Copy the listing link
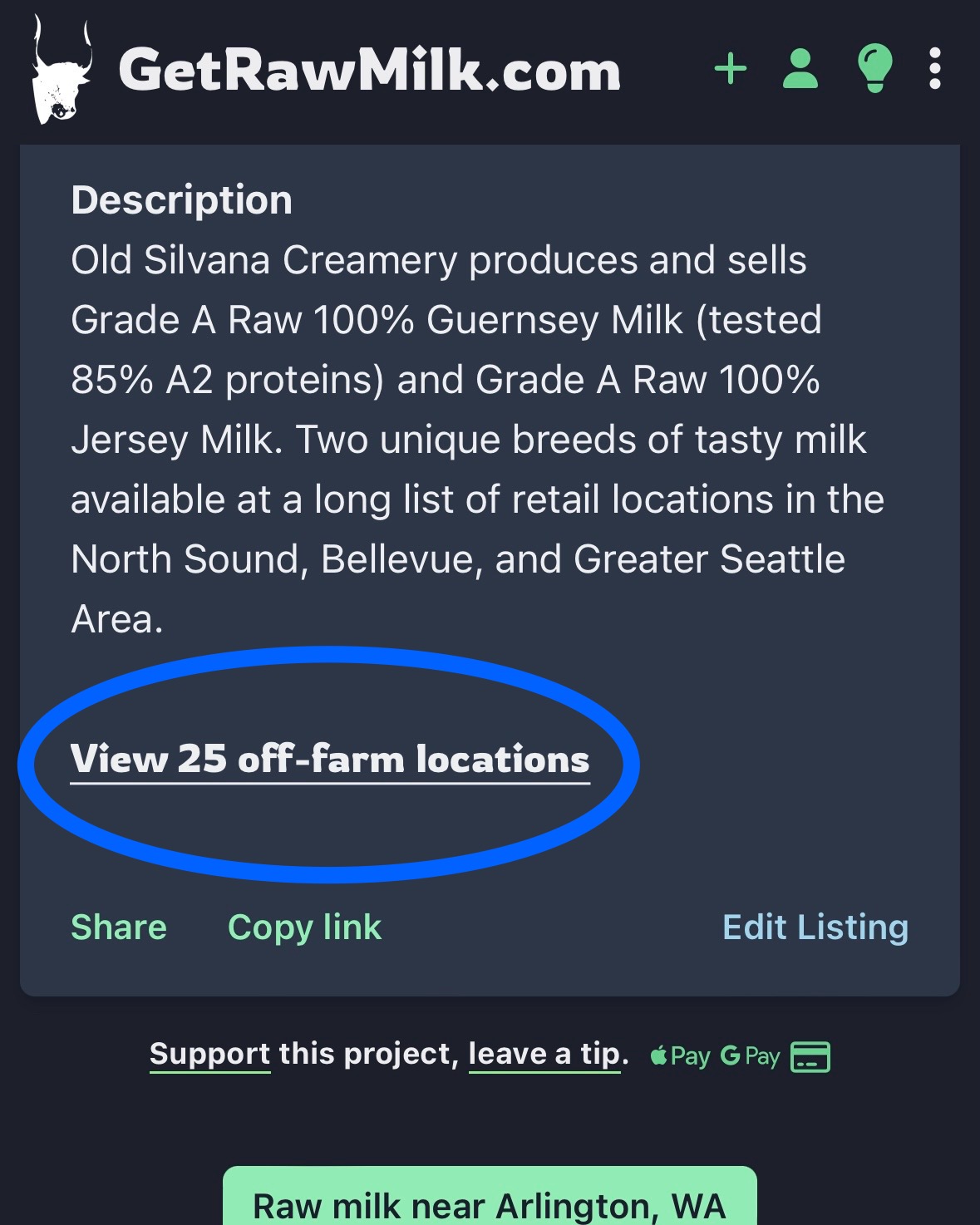 (304, 927)
